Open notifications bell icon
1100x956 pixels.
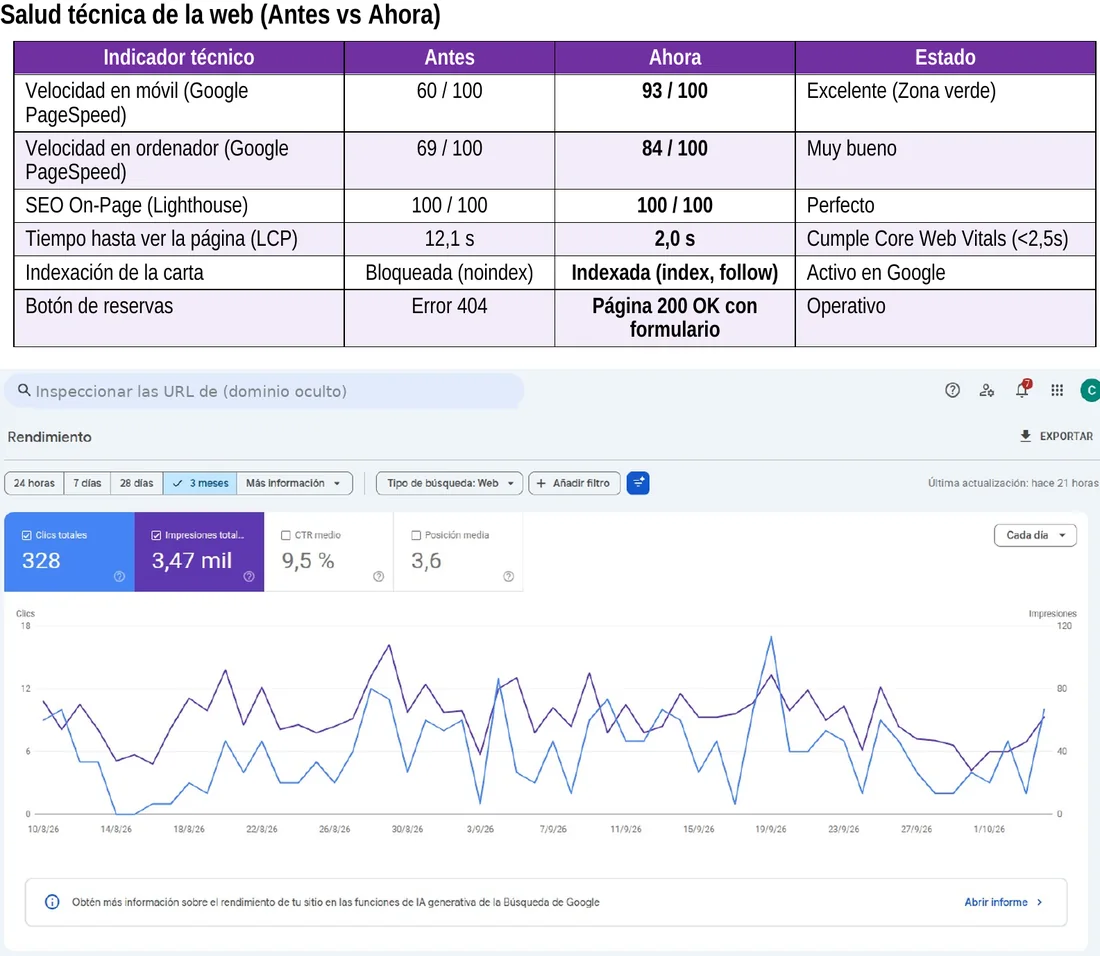(1022, 389)
